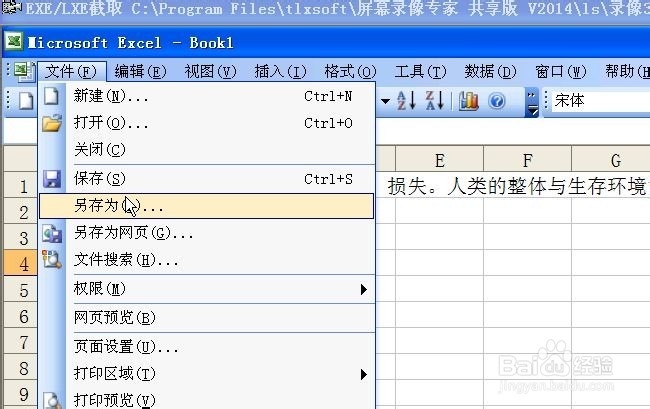
Task: Click the Select All corner box
Action: point(20,159)
